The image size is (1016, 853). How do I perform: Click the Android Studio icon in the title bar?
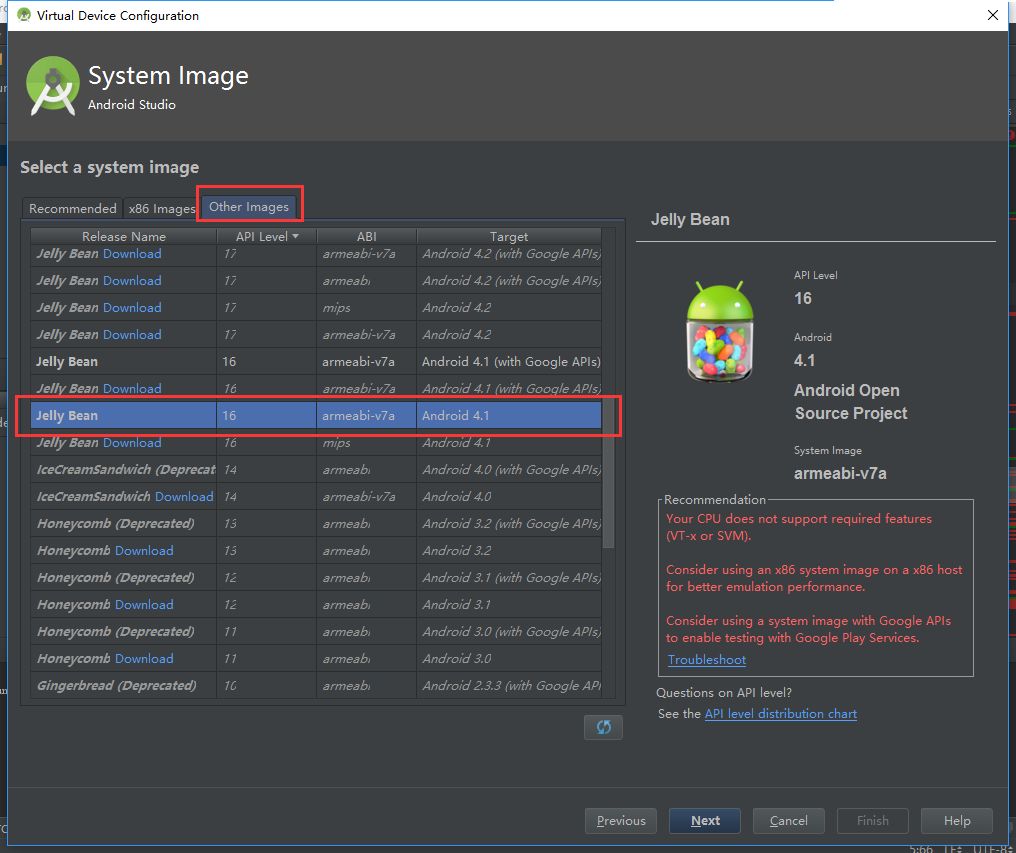pos(24,15)
